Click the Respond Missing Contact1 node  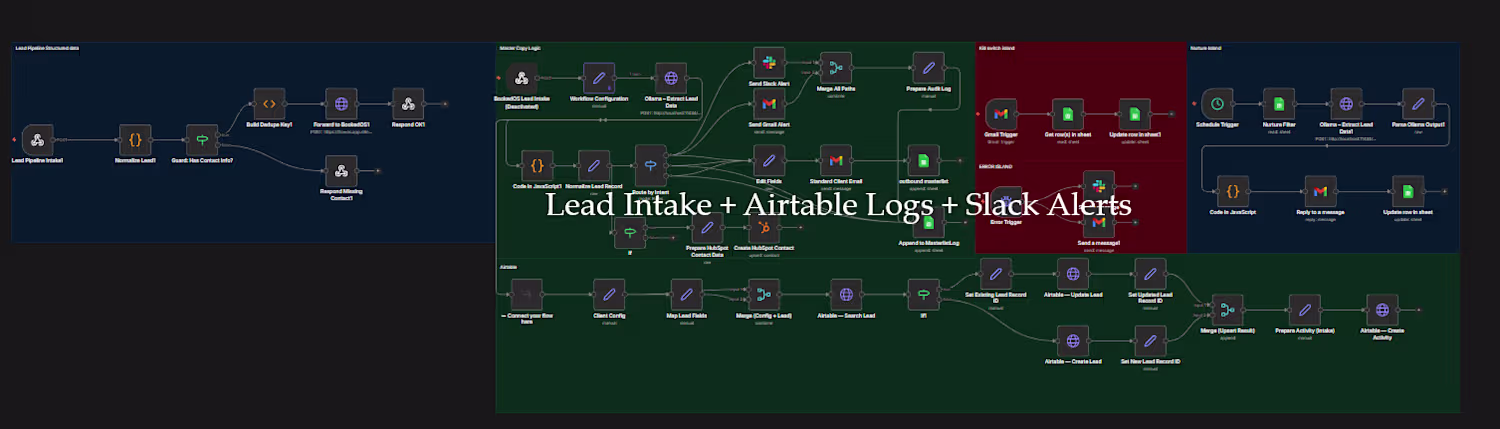(341, 170)
